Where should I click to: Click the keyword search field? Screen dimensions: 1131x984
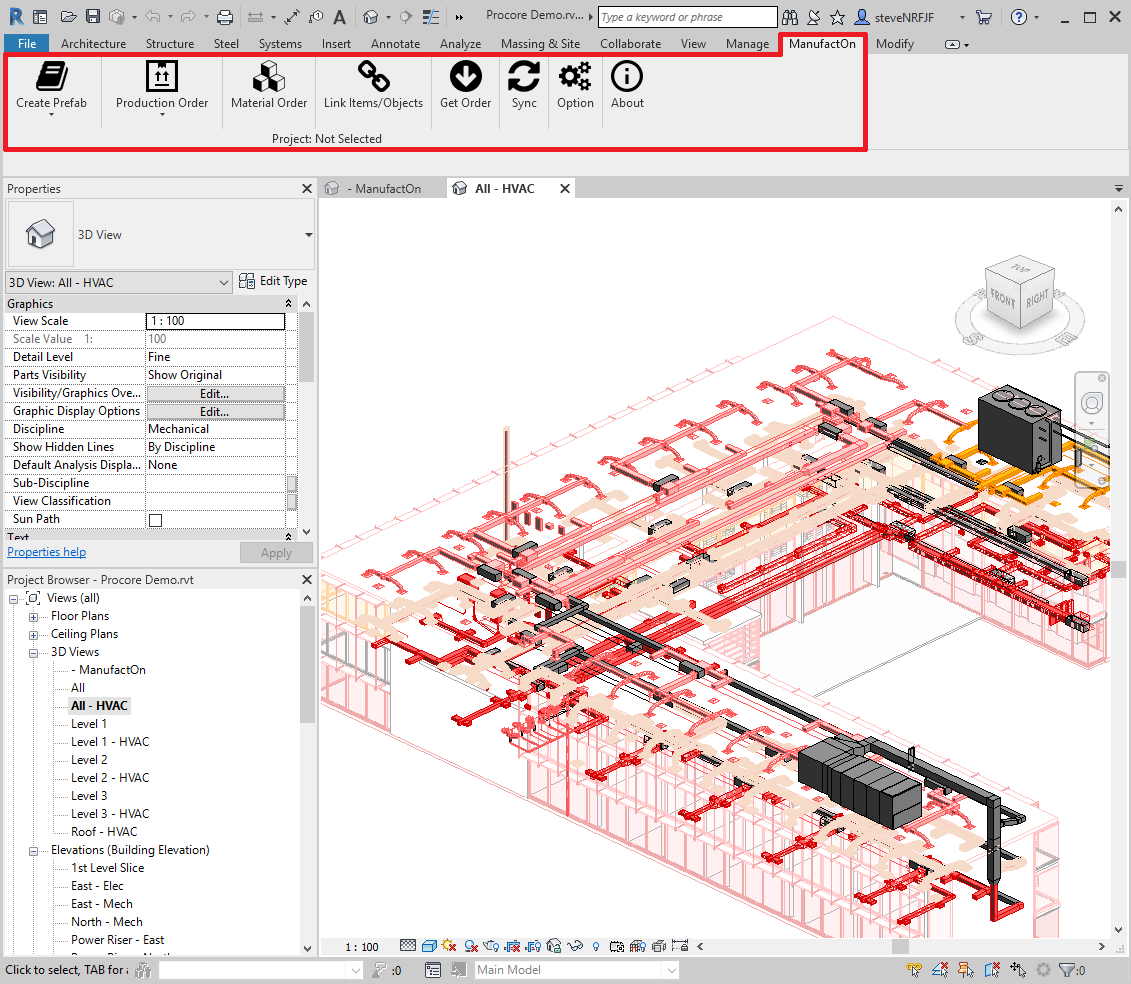pos(687,16)
